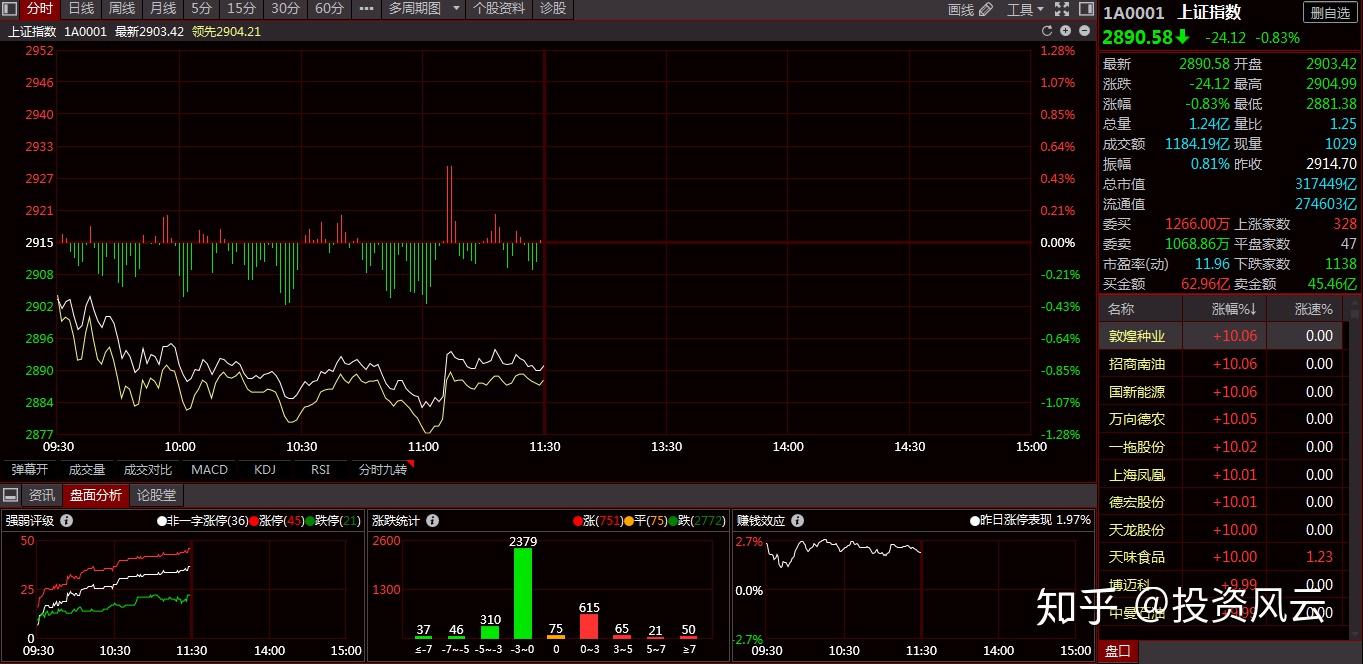Click the left panel layout icon in toolbar
The height and width of the screenshot is (664, 1363).
click(x=10, y=9)
